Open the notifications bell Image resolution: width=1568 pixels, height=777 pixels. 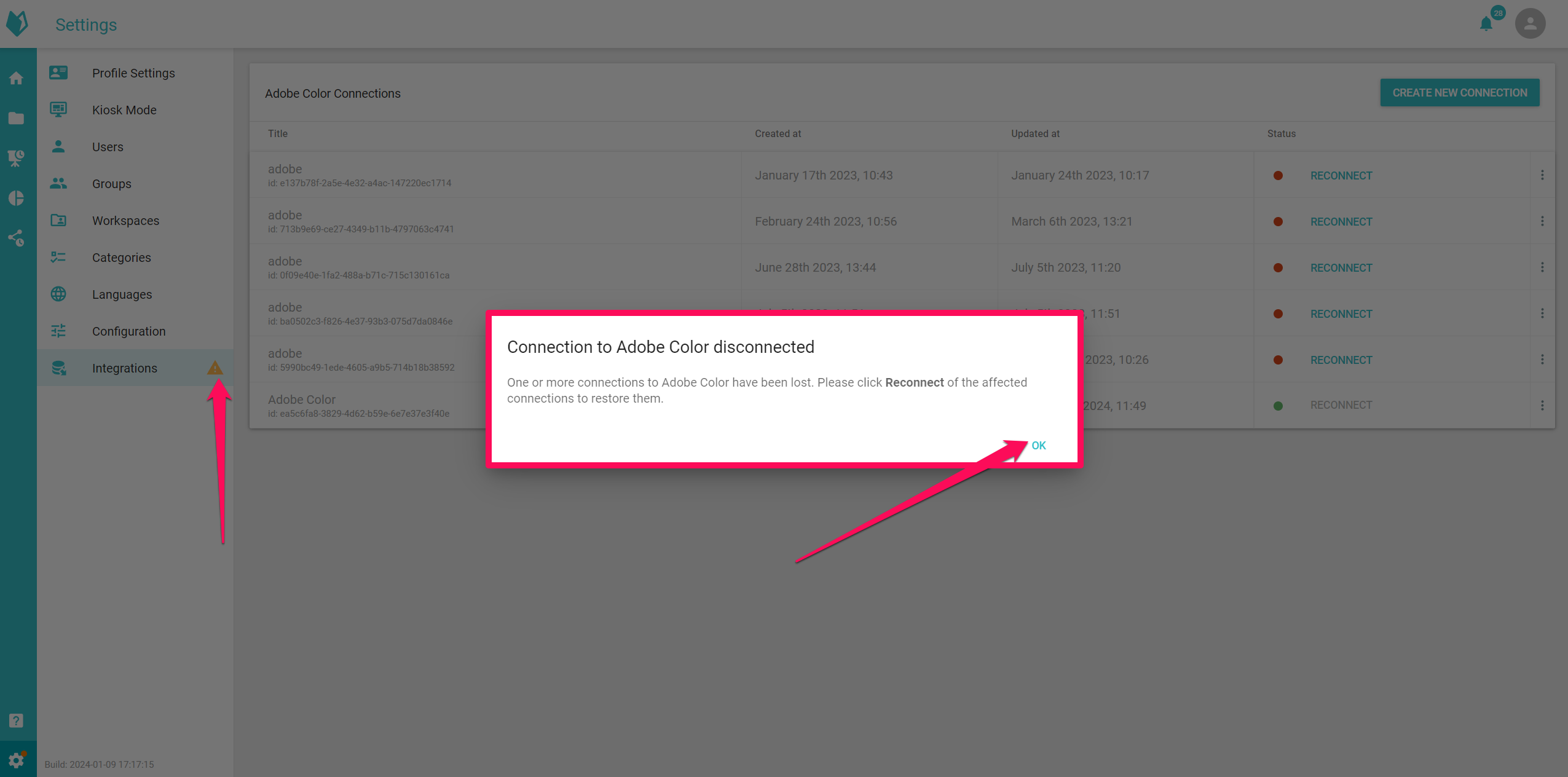click(1486, 24)
